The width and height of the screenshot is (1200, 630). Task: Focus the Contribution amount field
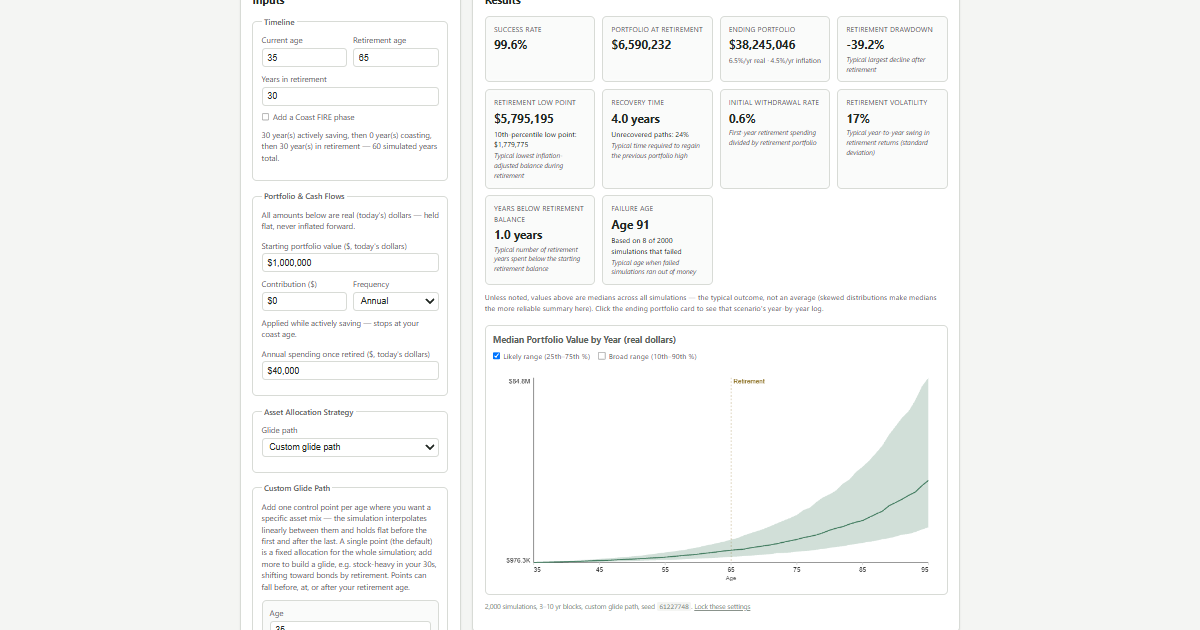pyautogui.click(x=304, y=301)
